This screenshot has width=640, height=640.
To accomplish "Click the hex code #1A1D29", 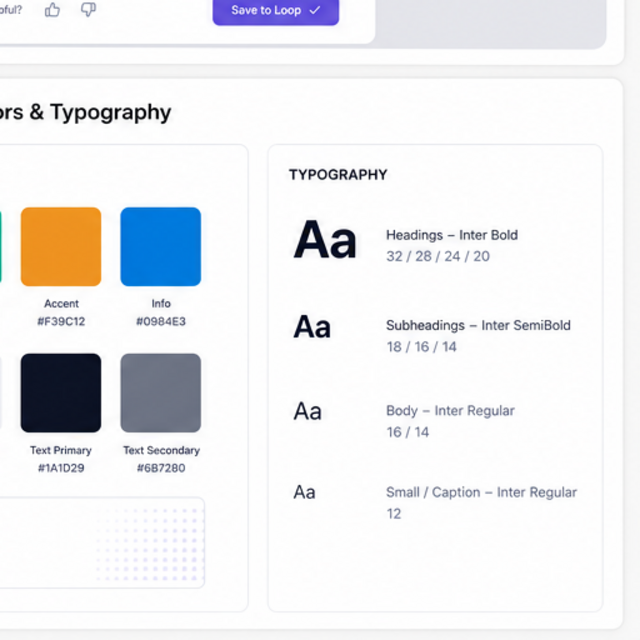I will 61,468.
